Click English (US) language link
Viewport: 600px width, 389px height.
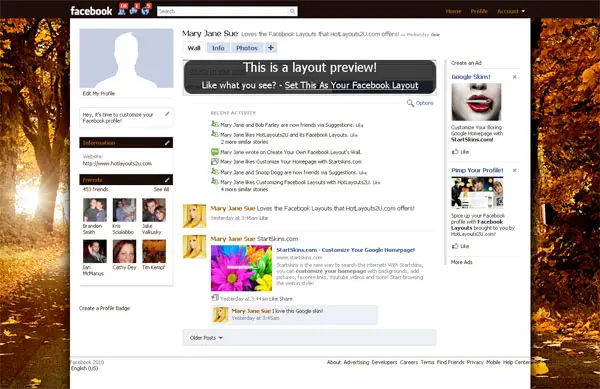(85, 368)
